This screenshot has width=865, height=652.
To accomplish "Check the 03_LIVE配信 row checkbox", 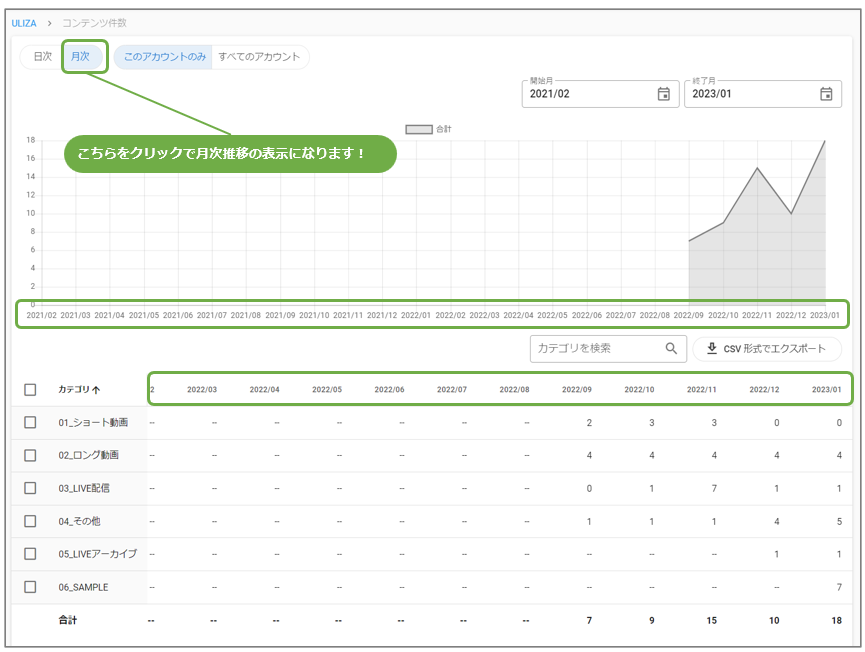I will (x=30, y=488).
